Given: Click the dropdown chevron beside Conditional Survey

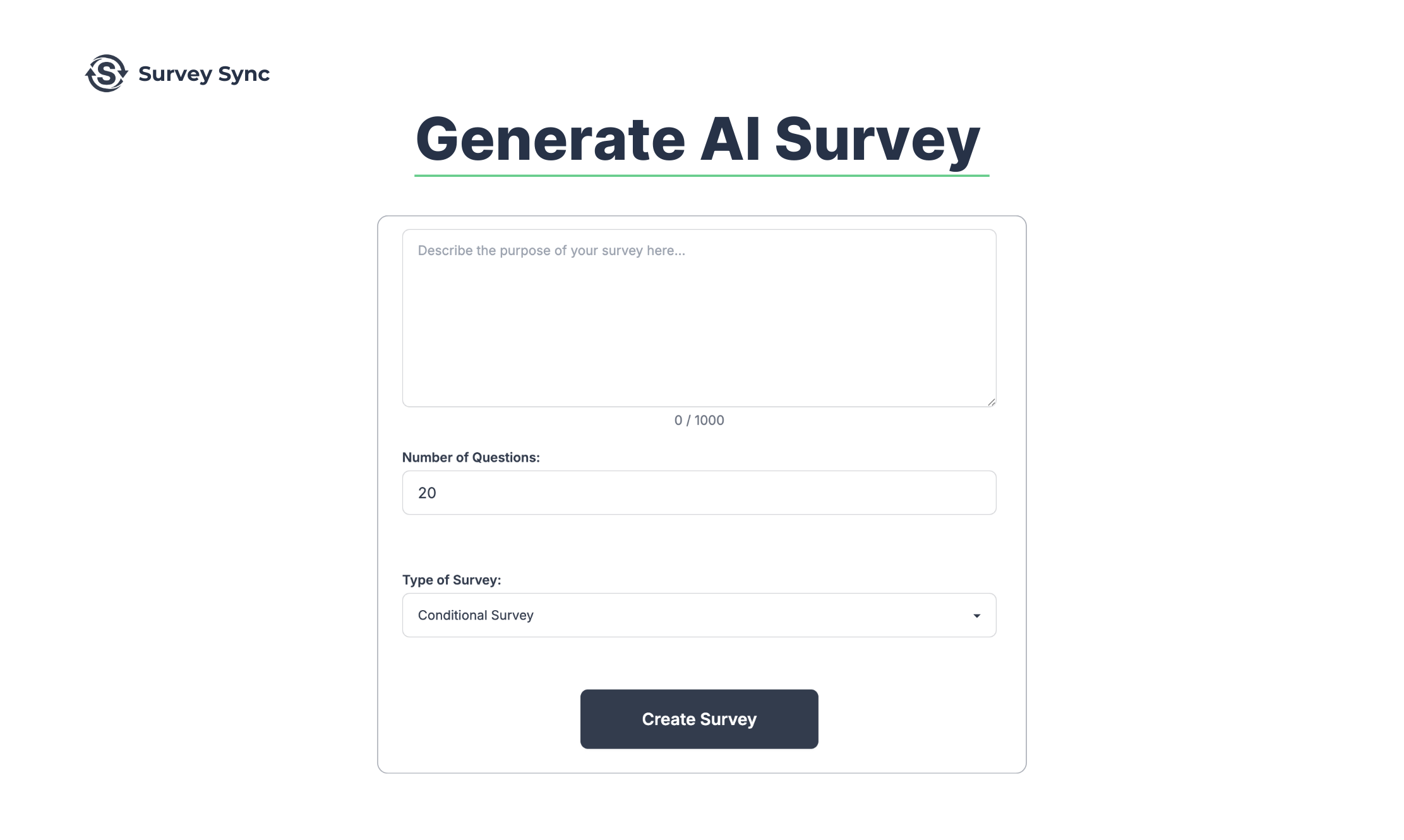Looking at the screenshot, I should point(976,615).
